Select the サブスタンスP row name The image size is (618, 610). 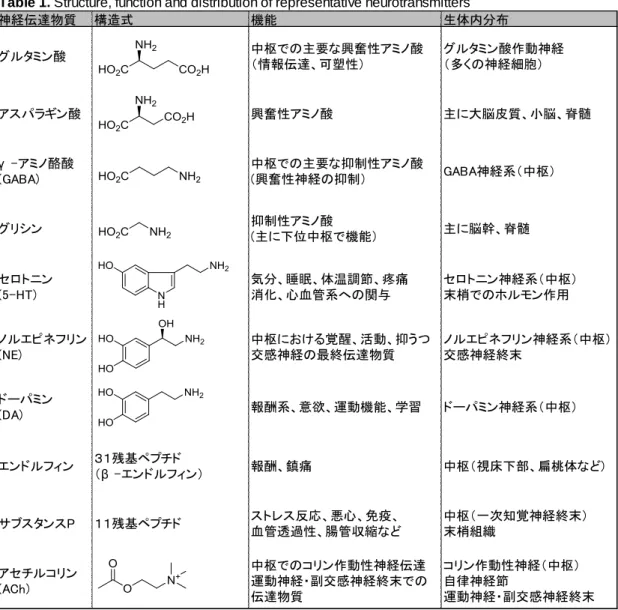37,524
